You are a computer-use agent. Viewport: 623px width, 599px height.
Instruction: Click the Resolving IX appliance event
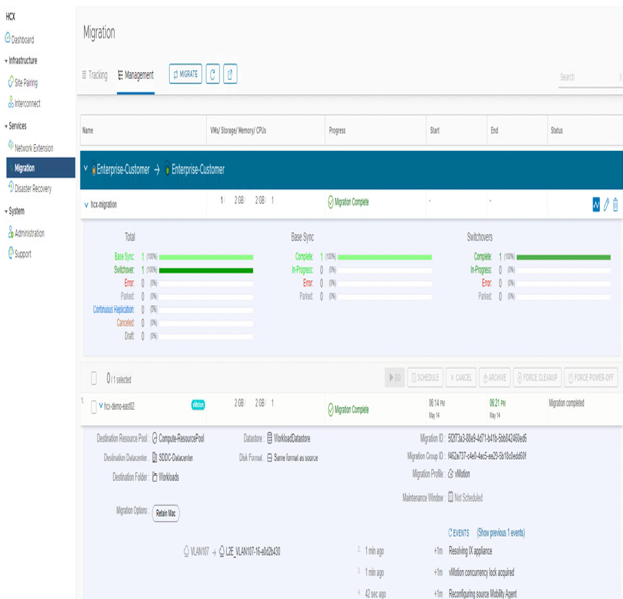pyautogui.click(x=470, y=551)
